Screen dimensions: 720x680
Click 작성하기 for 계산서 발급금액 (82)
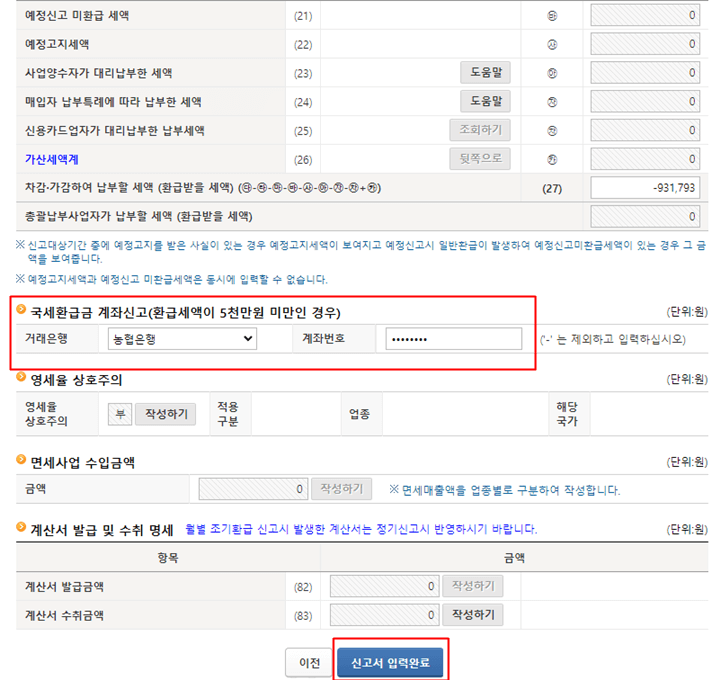(473, 586)
